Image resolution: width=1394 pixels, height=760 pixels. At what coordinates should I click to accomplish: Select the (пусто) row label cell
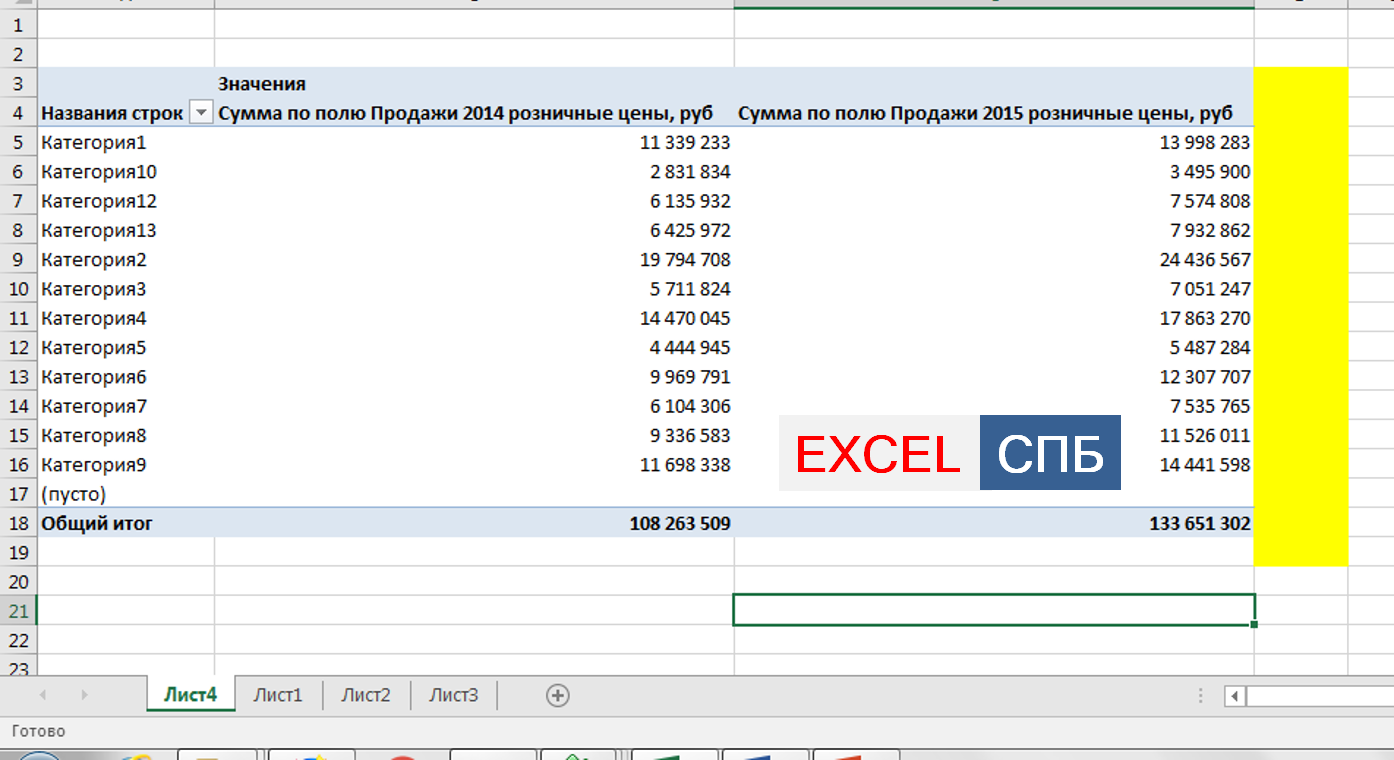coord(74,494)
